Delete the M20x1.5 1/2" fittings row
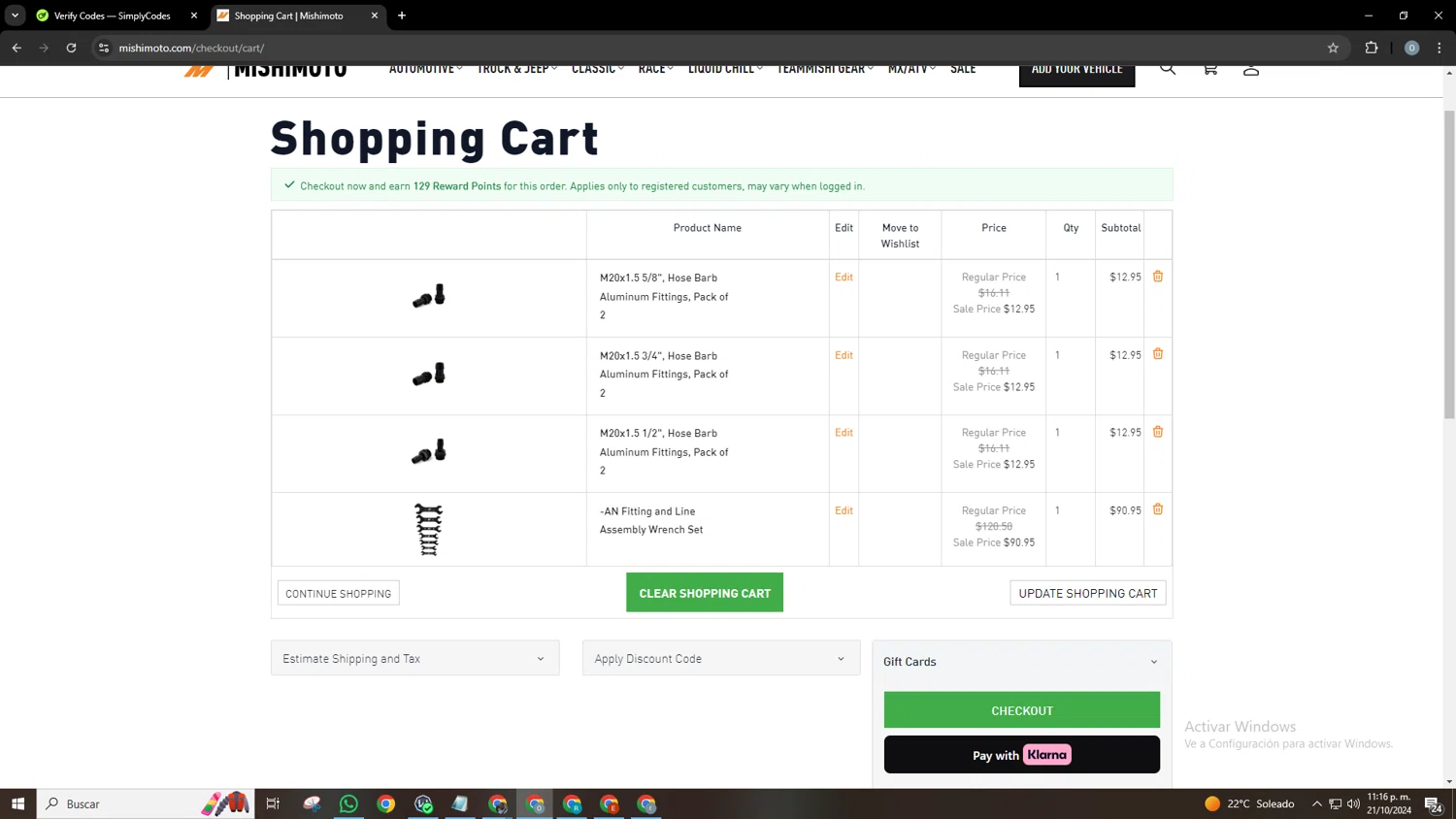The width and height of the screenshot is (1456, 819). [1158, 432]
